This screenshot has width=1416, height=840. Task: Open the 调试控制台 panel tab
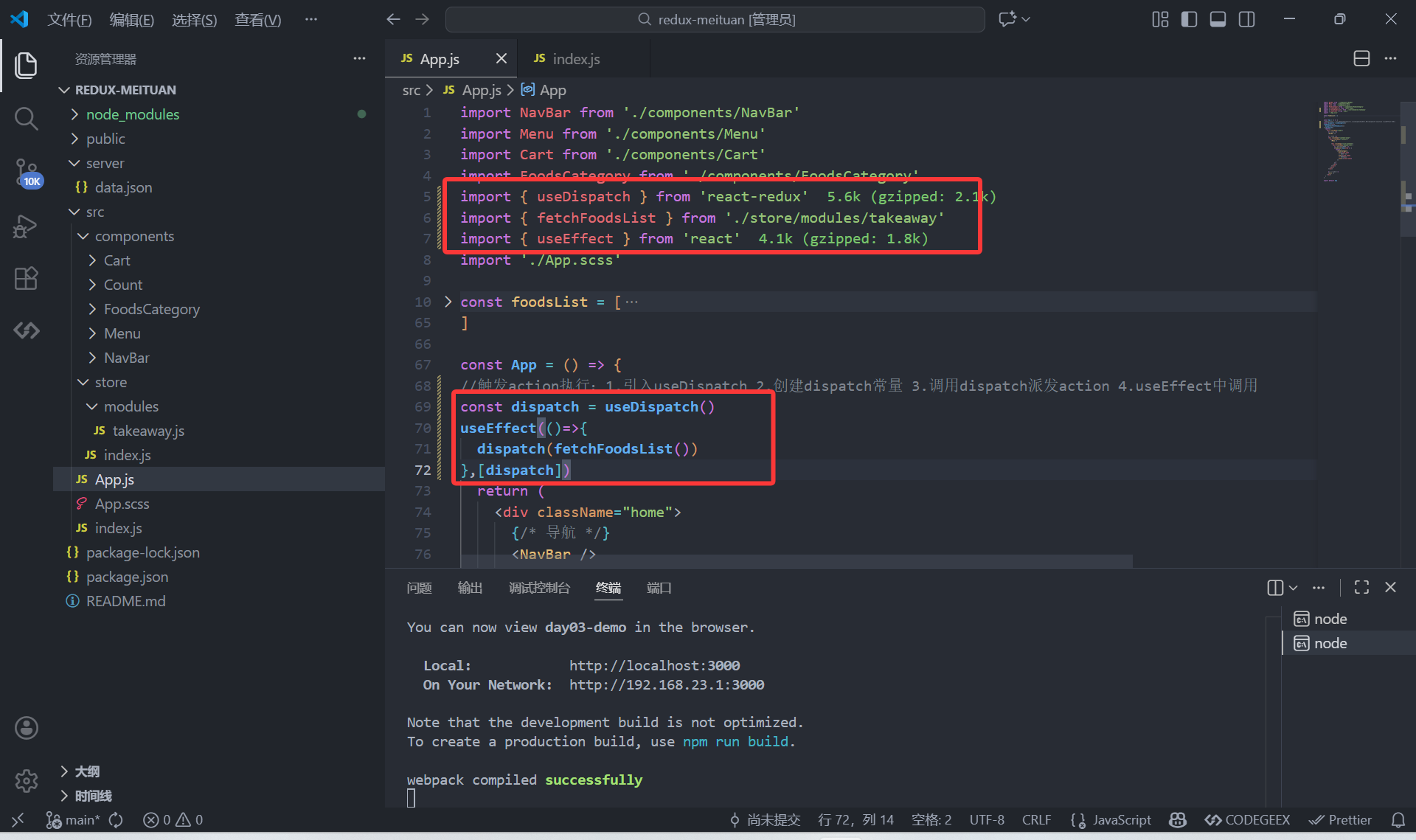(539, 588)
